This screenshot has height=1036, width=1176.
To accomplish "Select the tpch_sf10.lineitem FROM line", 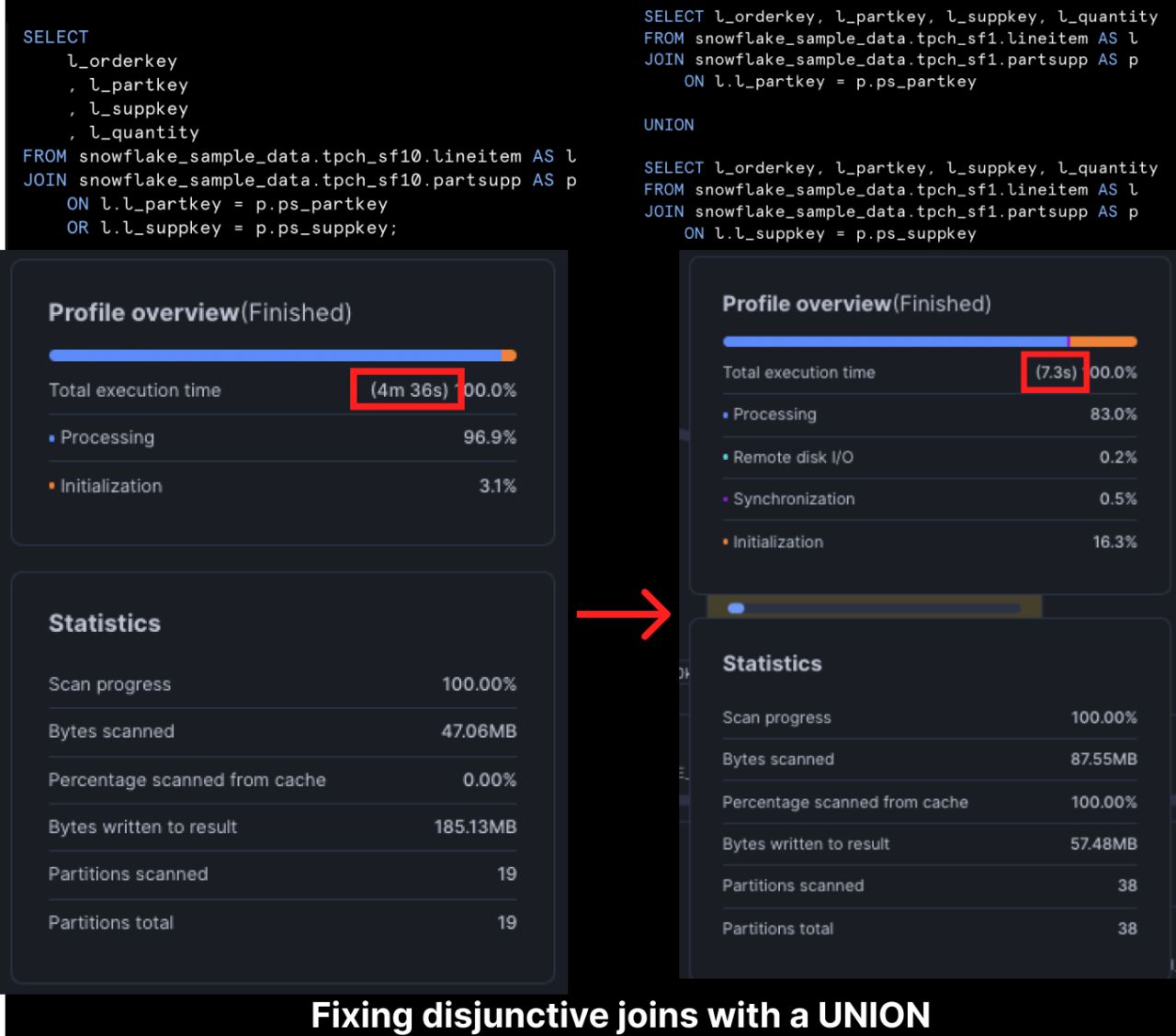I will (300, 156).
